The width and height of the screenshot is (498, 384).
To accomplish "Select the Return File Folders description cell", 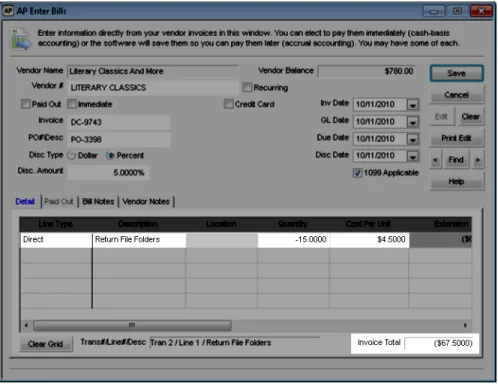I will (139, 240).
